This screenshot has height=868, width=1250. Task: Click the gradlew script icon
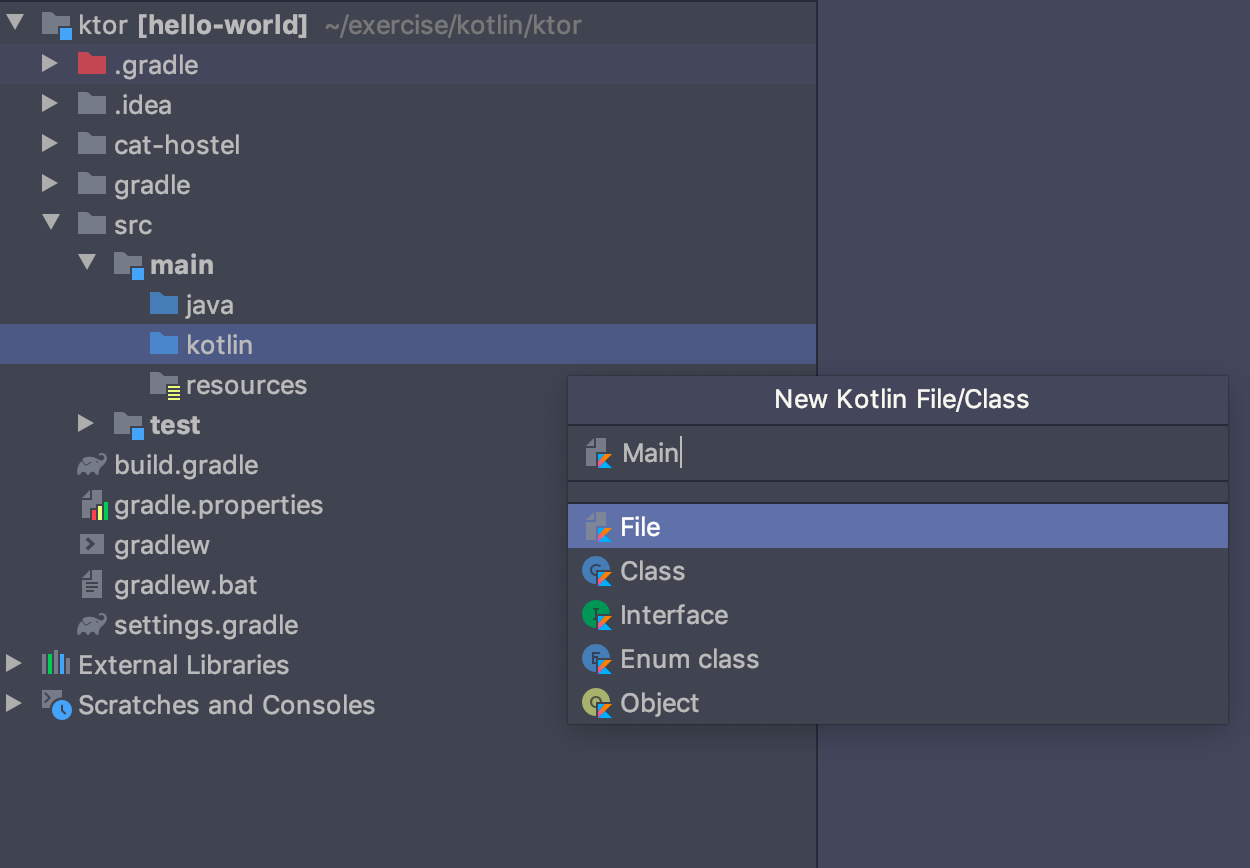click(91, 544)
